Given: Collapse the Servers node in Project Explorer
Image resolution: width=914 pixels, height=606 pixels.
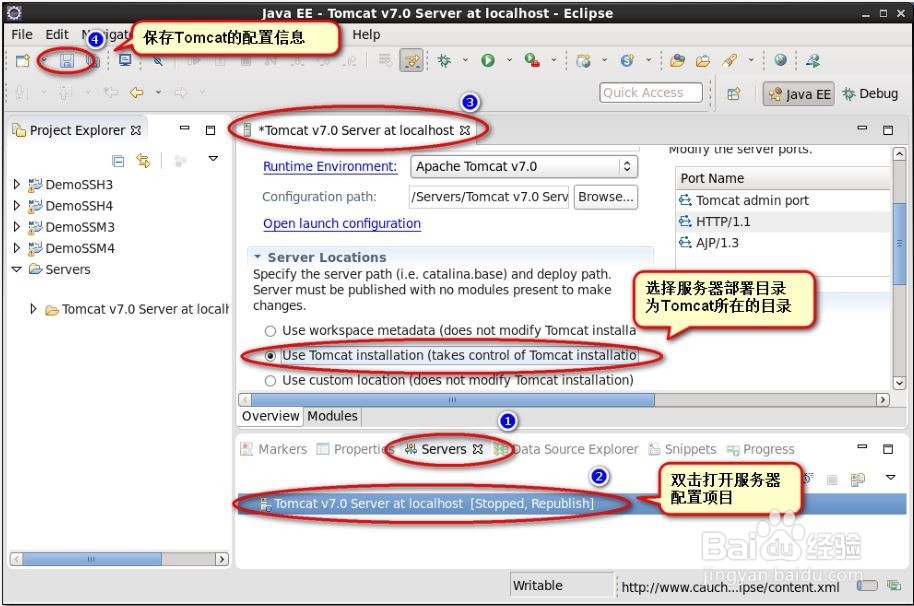Looking at the screenshot, I should [x=18, y=269].
